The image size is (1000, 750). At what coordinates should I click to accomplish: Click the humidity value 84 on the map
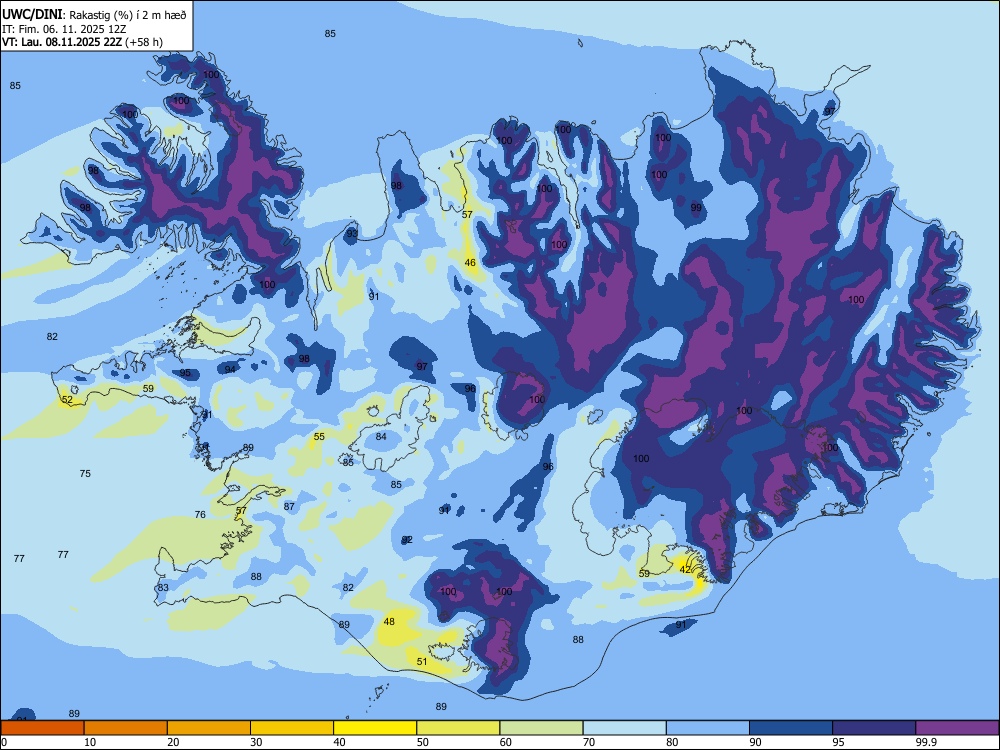point(381,437)
